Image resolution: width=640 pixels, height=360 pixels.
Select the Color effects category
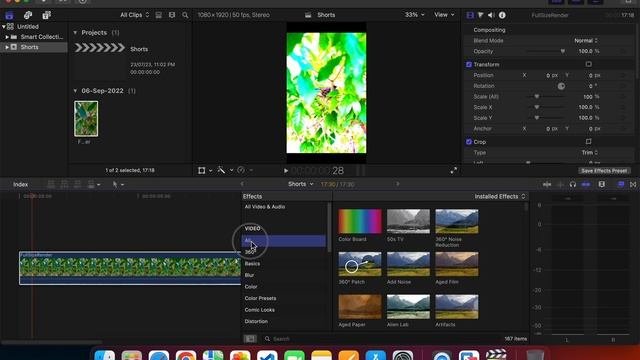pyautogui.click(x=251, y=287)
